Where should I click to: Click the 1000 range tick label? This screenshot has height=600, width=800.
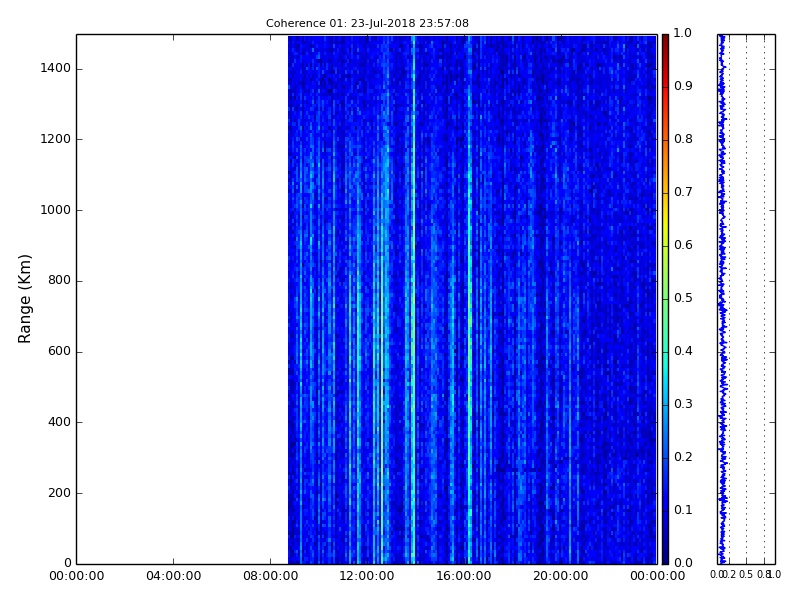pos(56,210)
